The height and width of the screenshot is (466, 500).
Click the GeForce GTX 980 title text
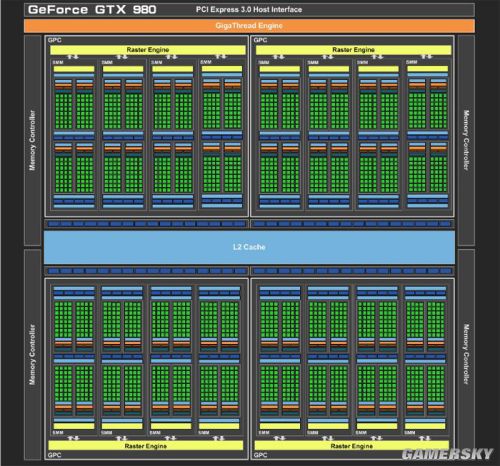pos(92,9)
